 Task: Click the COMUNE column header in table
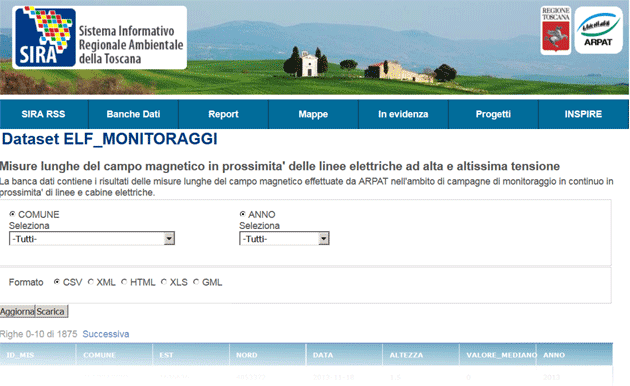pos(114,355)
